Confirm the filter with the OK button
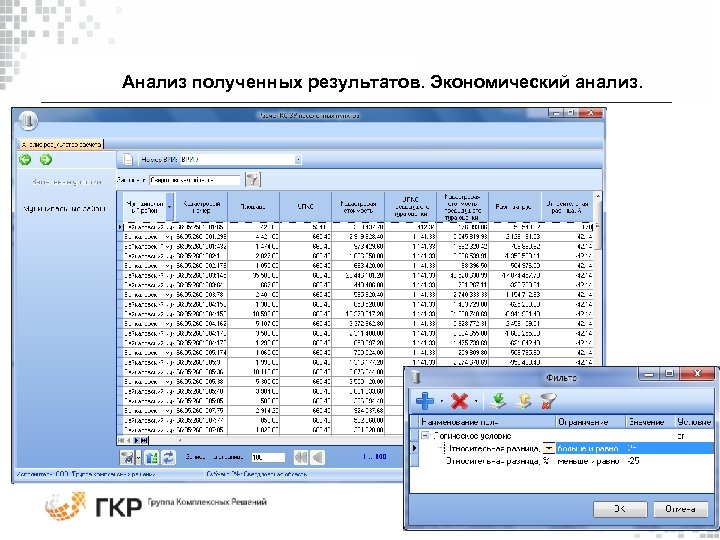Image resolution: width=720 pixels, height=540 pixels. [620, 509]
